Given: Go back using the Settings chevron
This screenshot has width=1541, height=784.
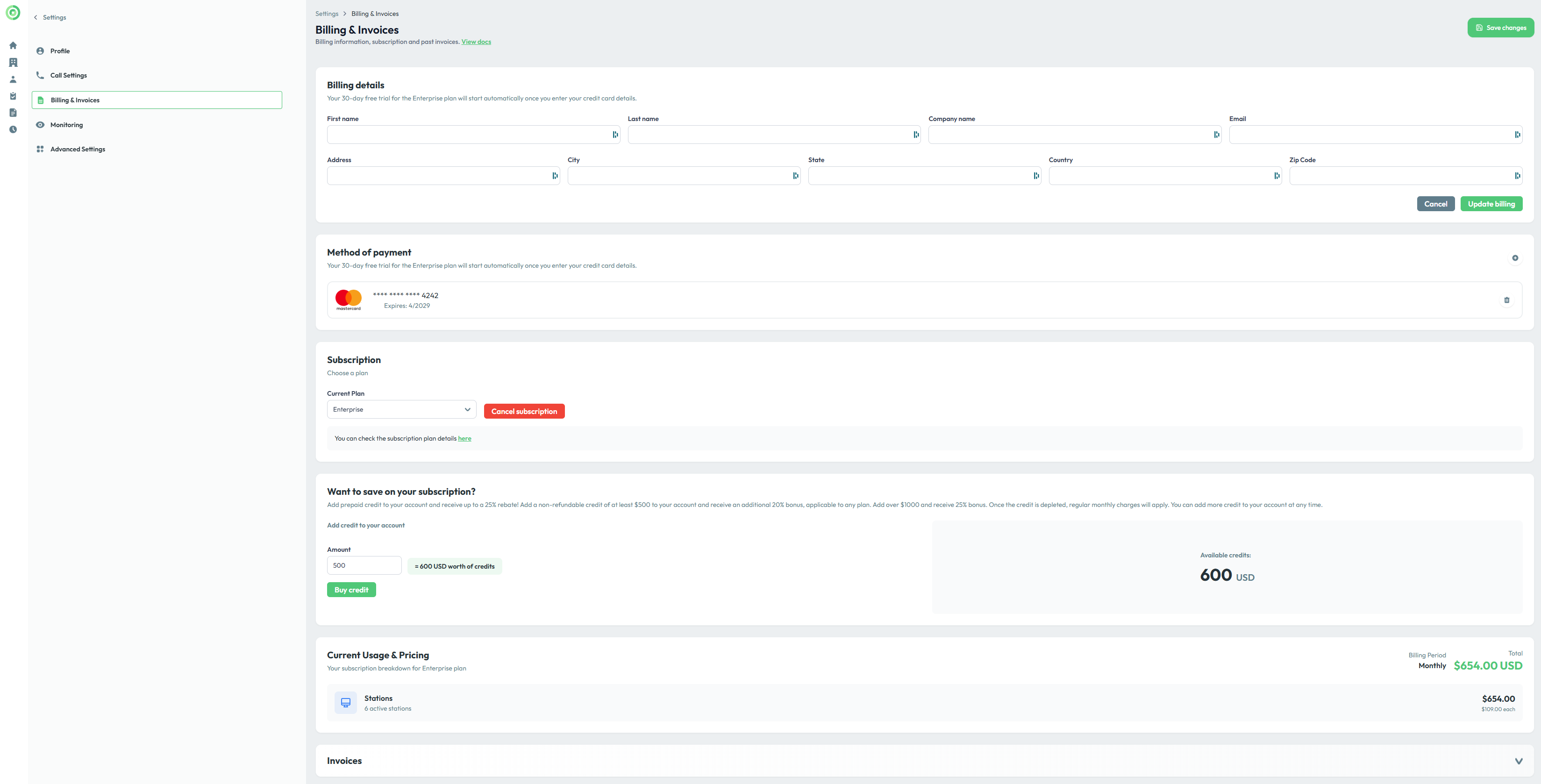Looking at the screenshot, I should pyautogui.click(x=36, y=17).
